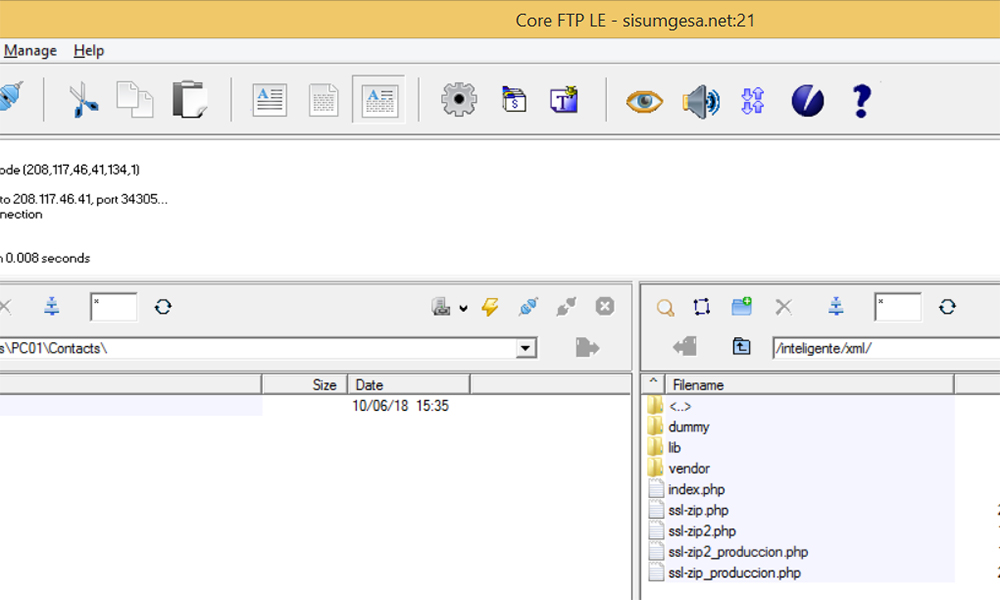Toggle sounds with the speaker icon

701,101
